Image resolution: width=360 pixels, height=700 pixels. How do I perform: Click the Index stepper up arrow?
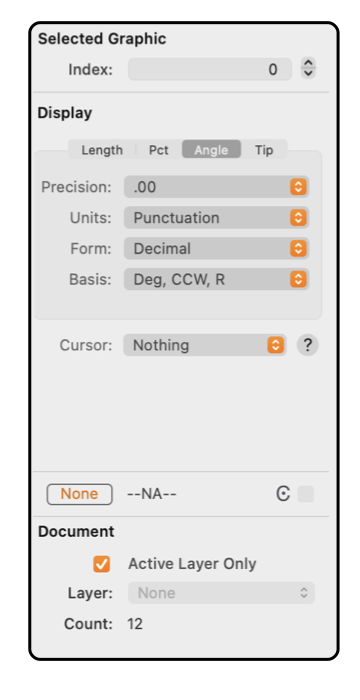[x=308, y=63]
